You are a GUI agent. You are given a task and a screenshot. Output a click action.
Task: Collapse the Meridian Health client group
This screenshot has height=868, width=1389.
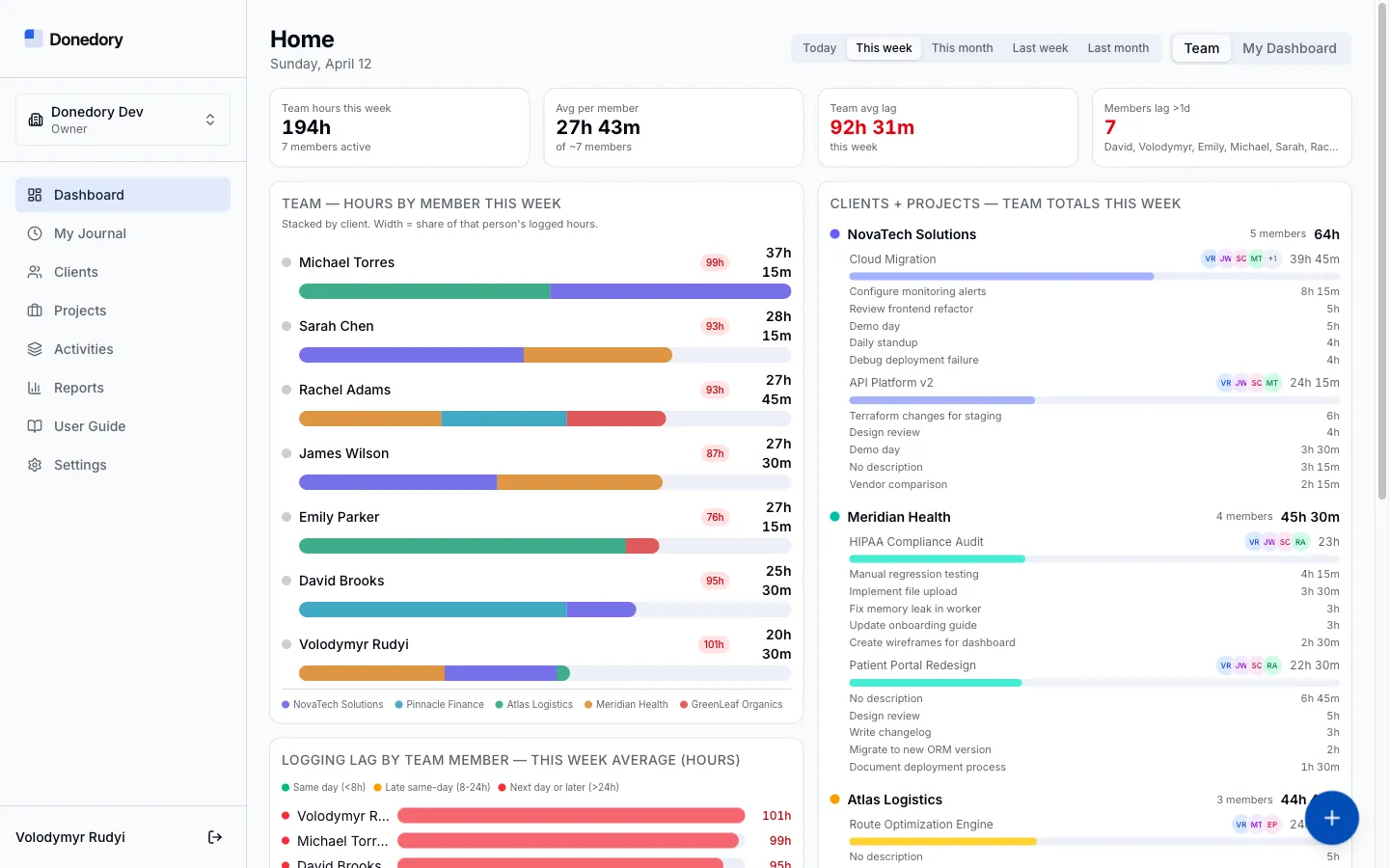pyautogui.click(x=898, y=517)
